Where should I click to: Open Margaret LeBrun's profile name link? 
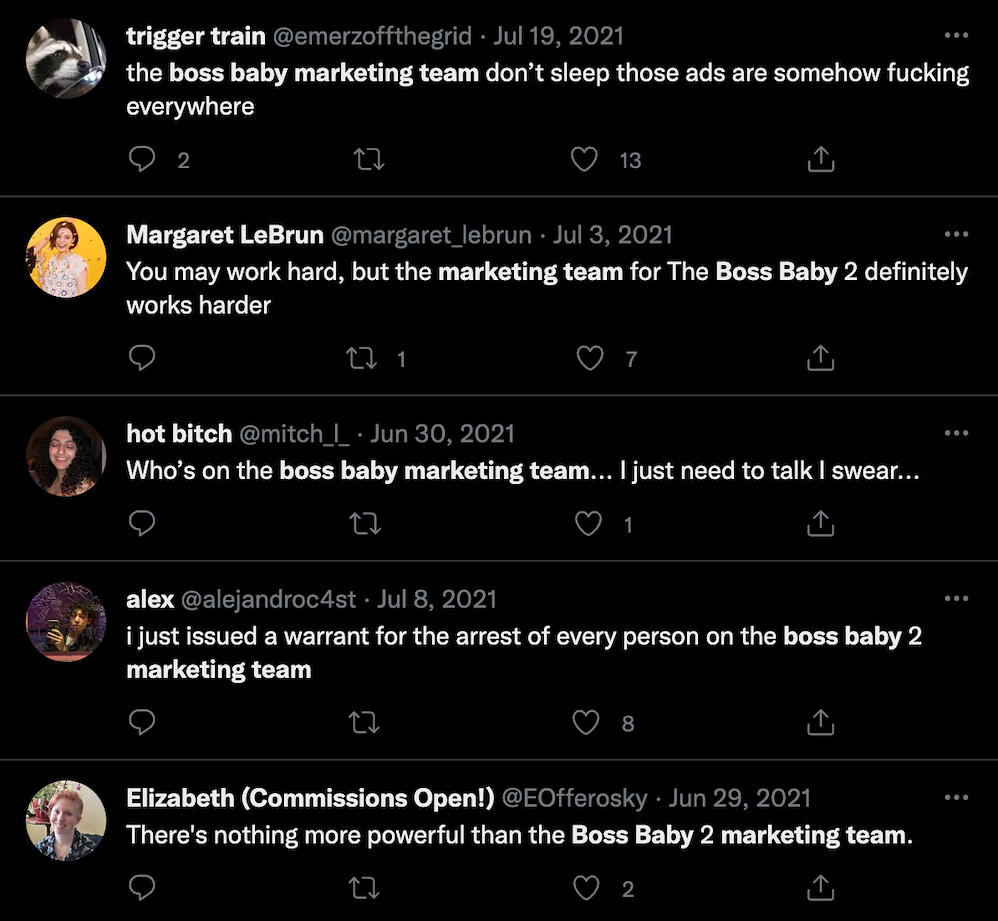pyautogui.click(x=225, y=235)
